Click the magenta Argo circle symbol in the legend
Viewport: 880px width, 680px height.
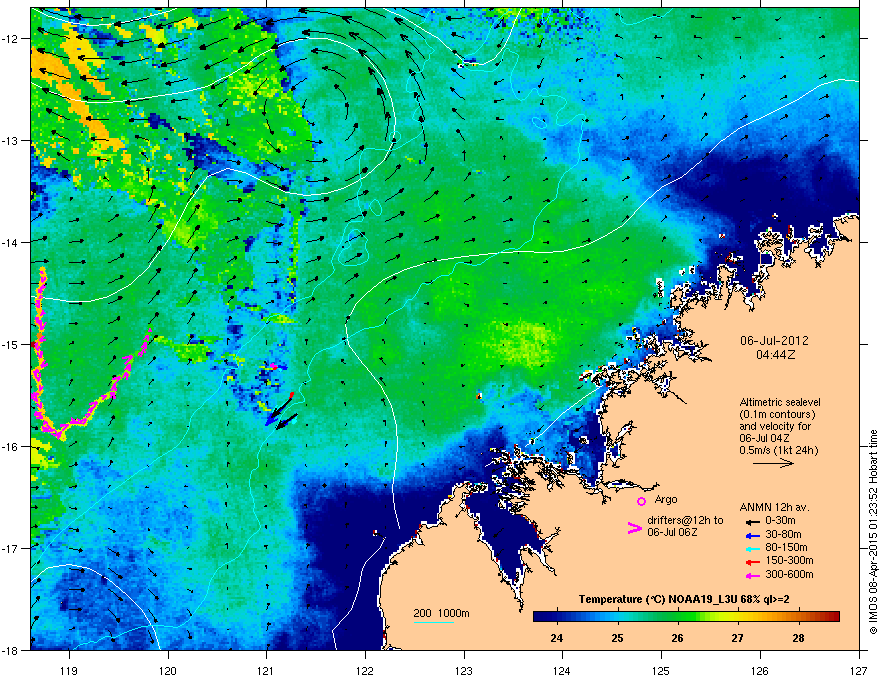coord(641,501)
